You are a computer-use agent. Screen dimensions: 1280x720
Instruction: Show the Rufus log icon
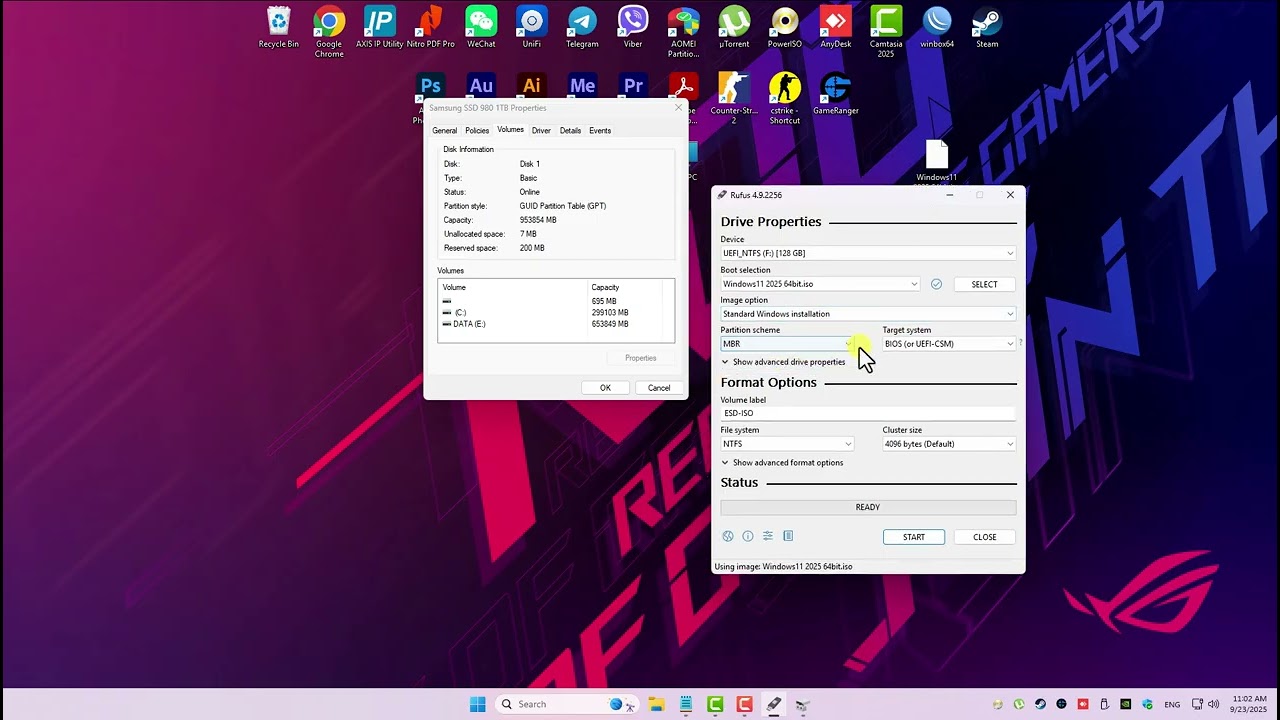(788, 536)
